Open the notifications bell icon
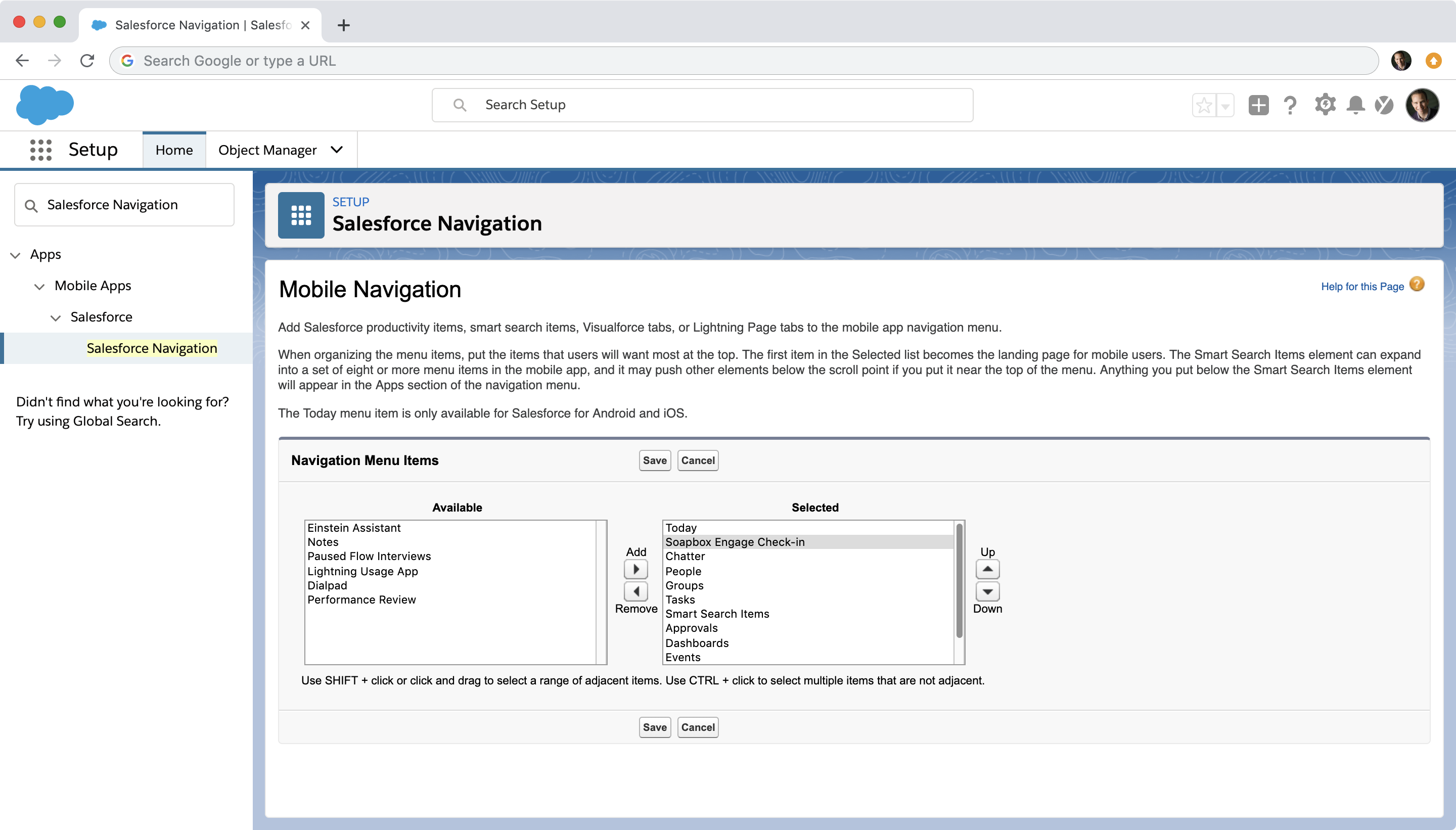 [1356, 106]
